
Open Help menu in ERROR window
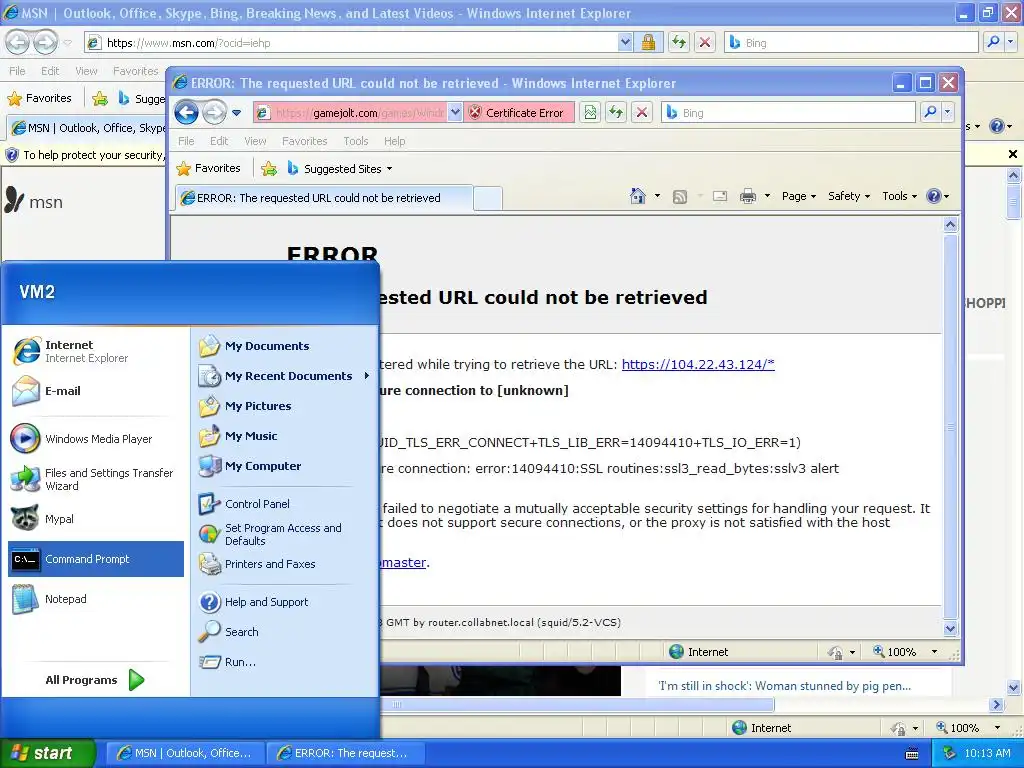click(x=394, y=141)
